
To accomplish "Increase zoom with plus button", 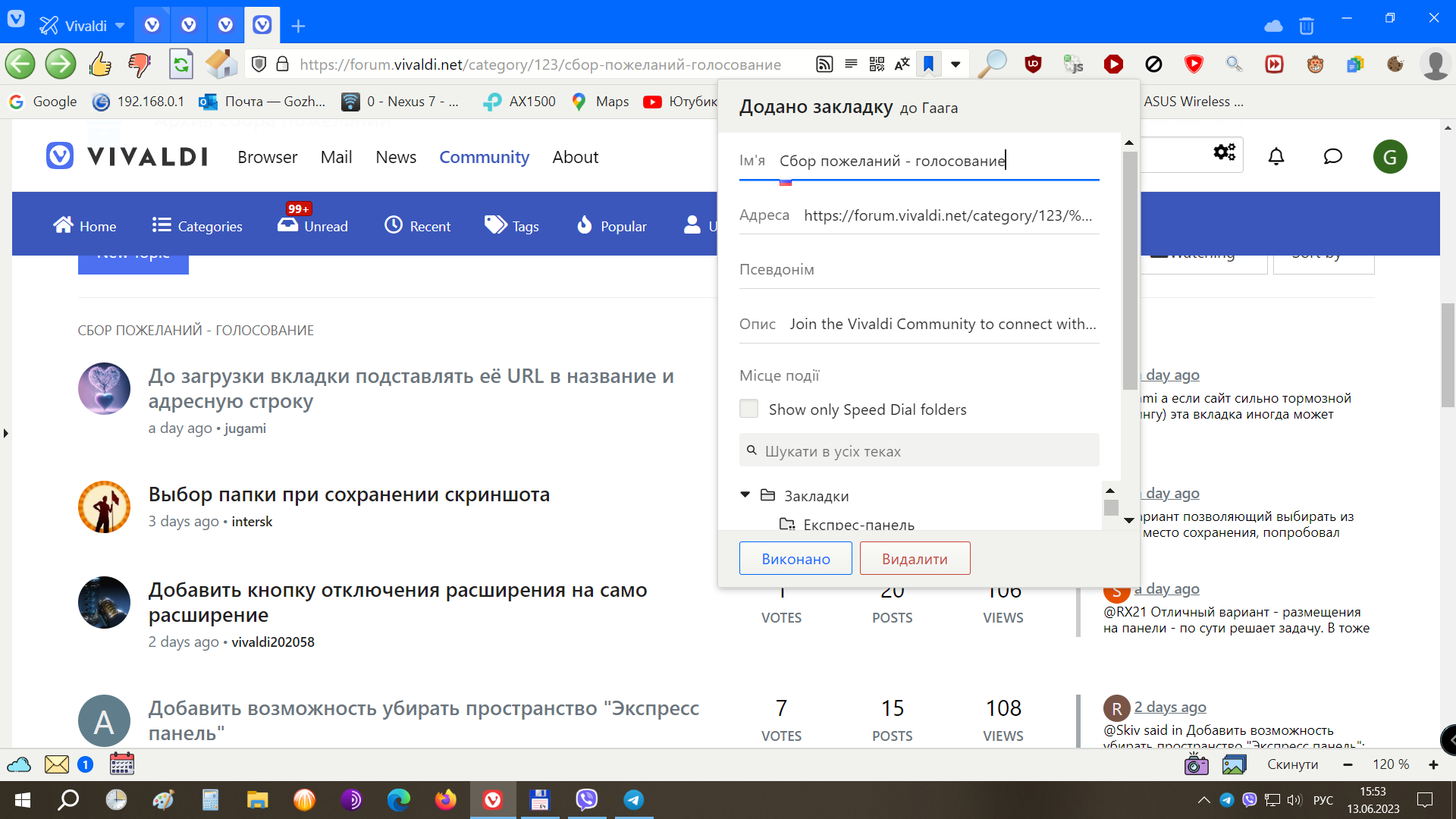I will coord(1433,764).
